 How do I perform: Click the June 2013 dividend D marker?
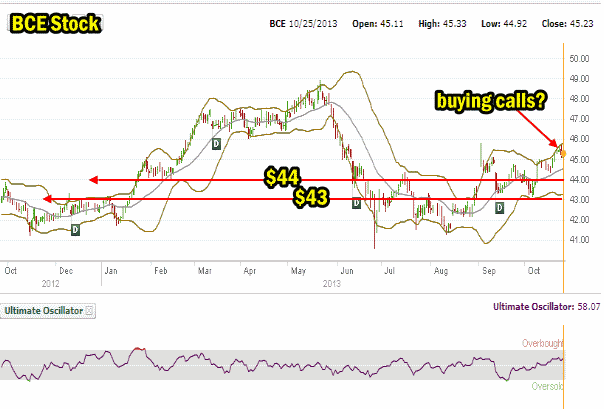point(356,203)
